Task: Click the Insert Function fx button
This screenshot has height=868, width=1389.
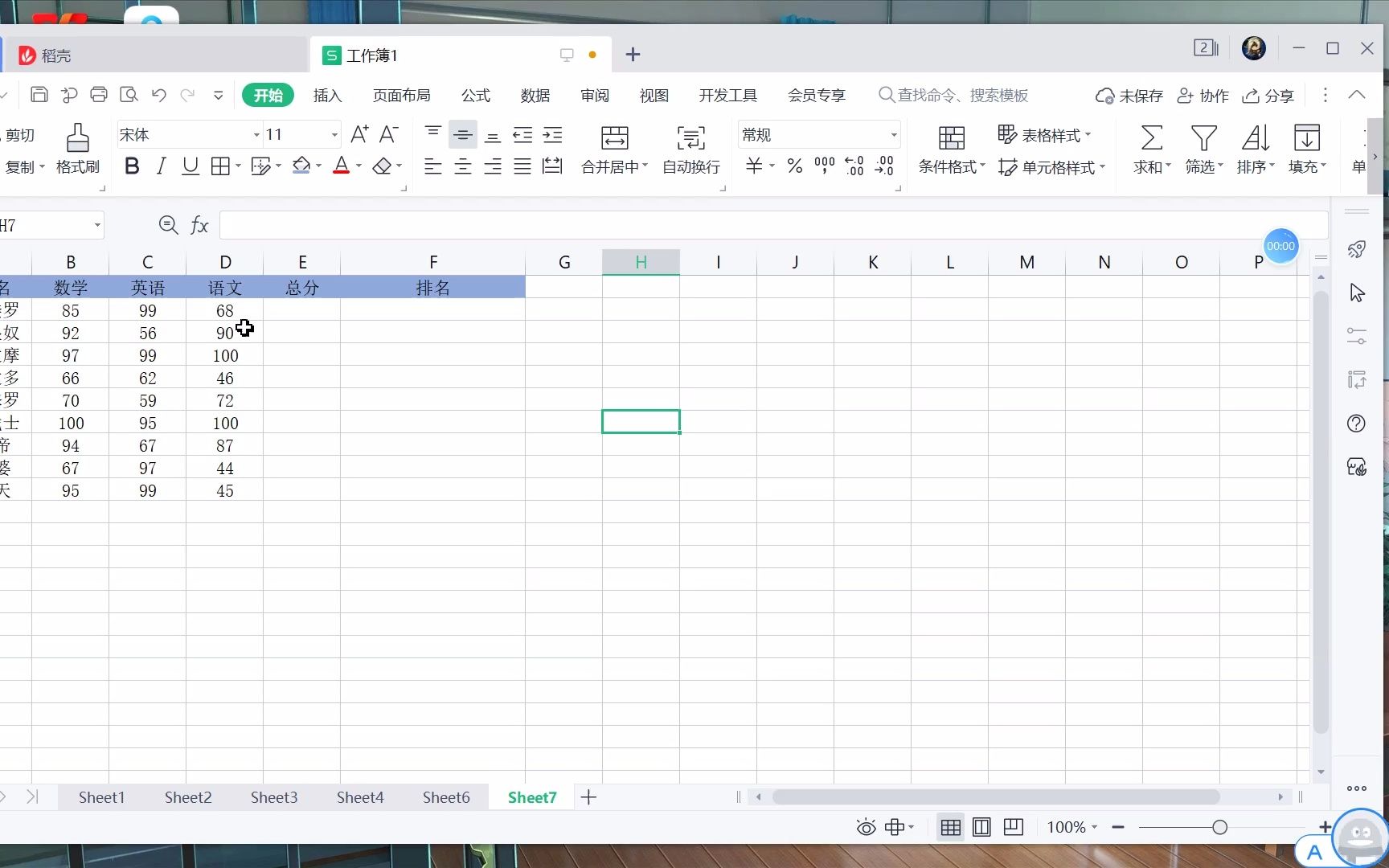Action: tap(199, 225)
